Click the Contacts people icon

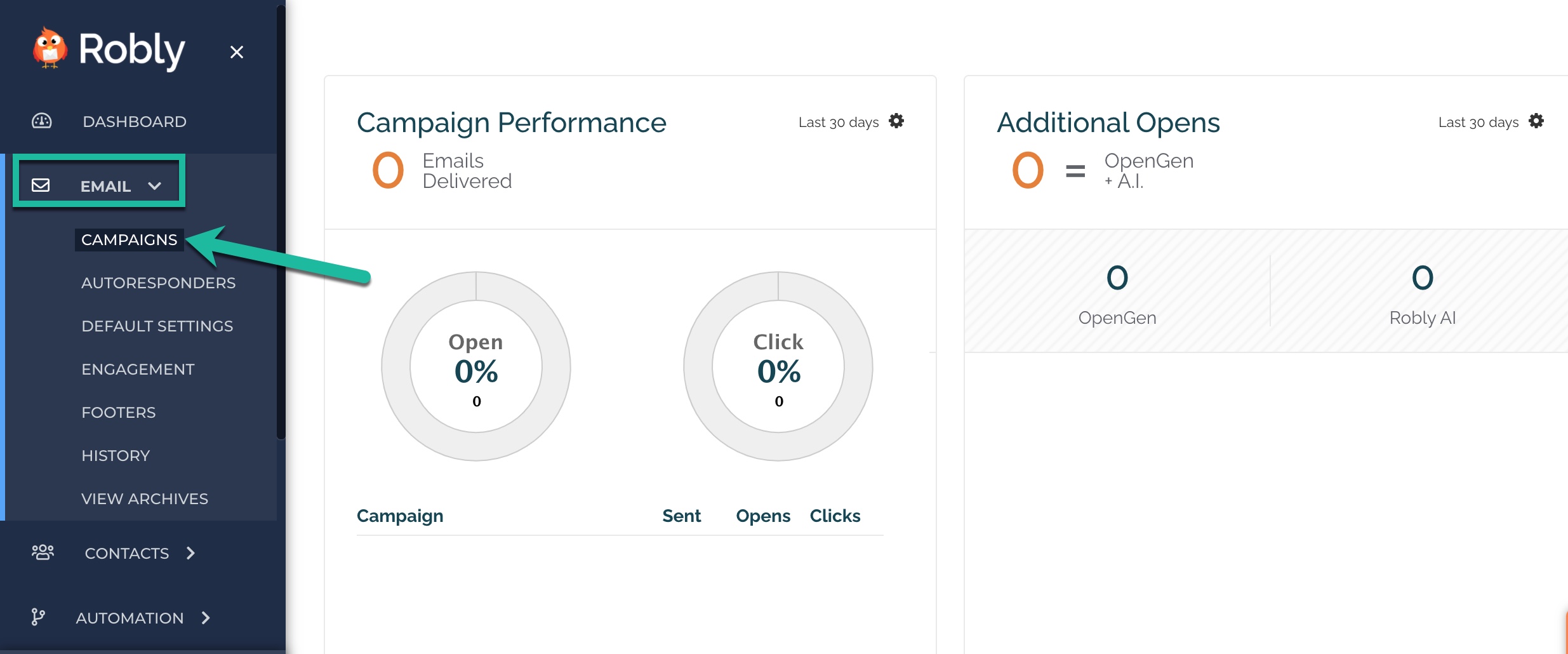pyautogui.click(x=43, y=552)
